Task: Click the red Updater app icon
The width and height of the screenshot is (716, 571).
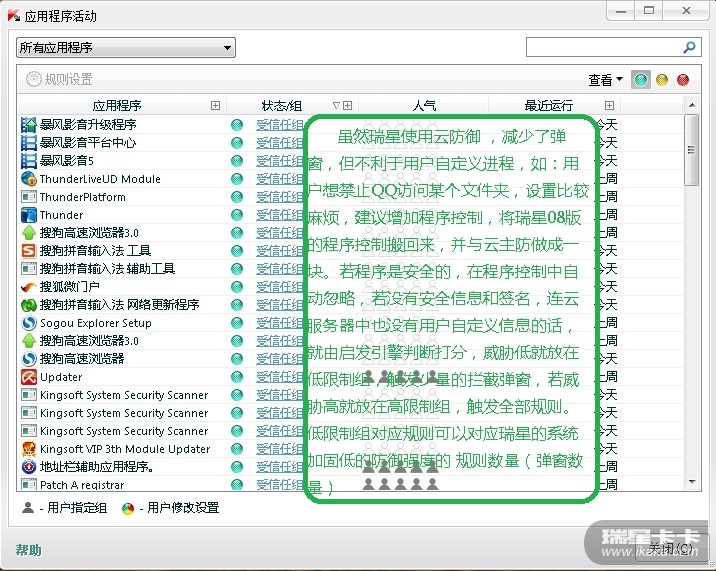Action: 28,377
